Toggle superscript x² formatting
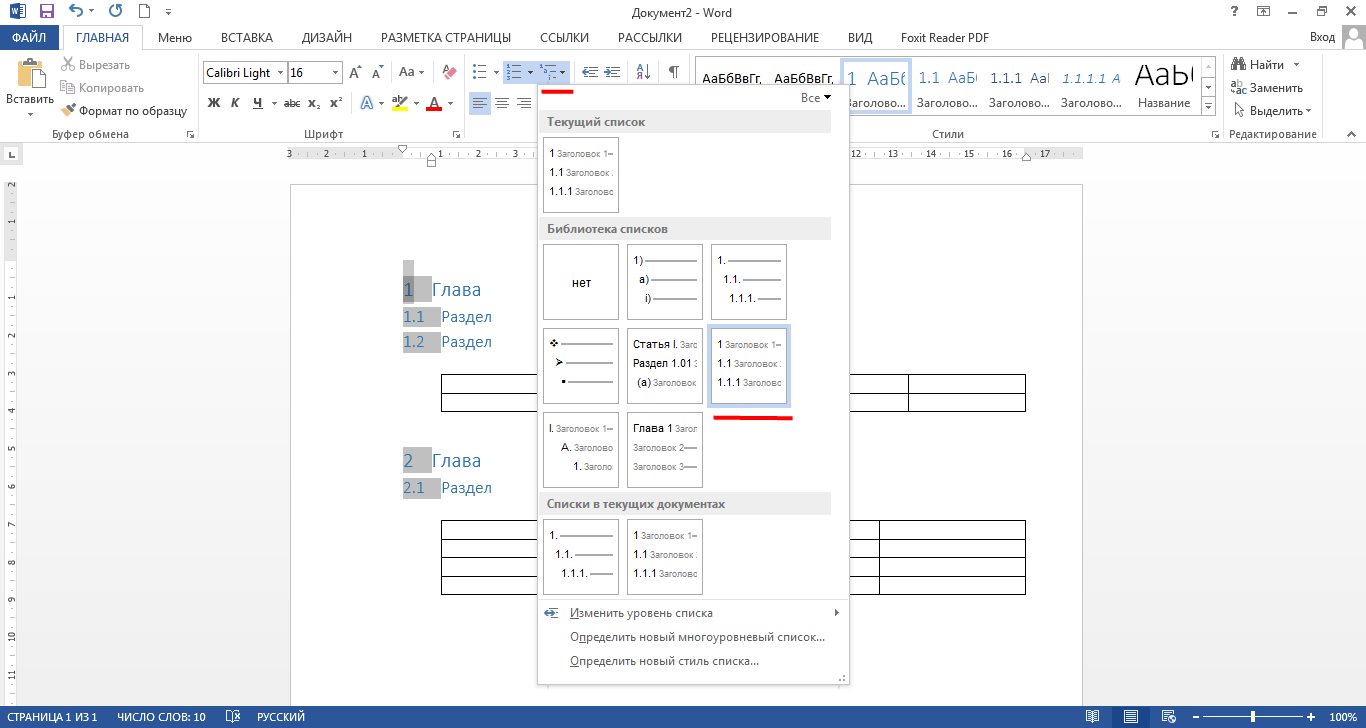 pos(336,103)
